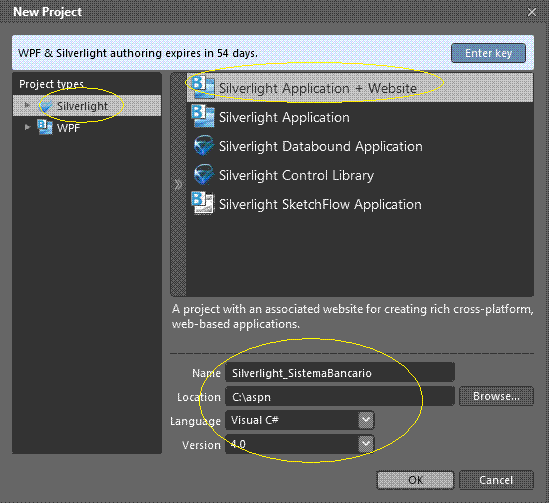
Task: Click the Name field with Silverlight_SistemaBancario
Action: click(340, 373)
